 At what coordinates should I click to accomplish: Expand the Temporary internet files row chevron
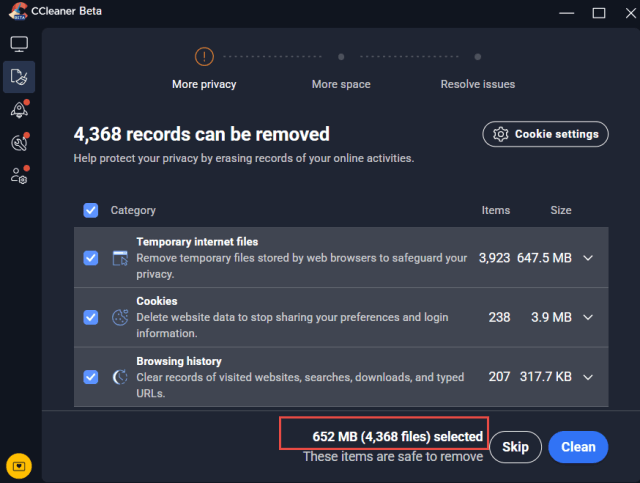tap(588, 258)
